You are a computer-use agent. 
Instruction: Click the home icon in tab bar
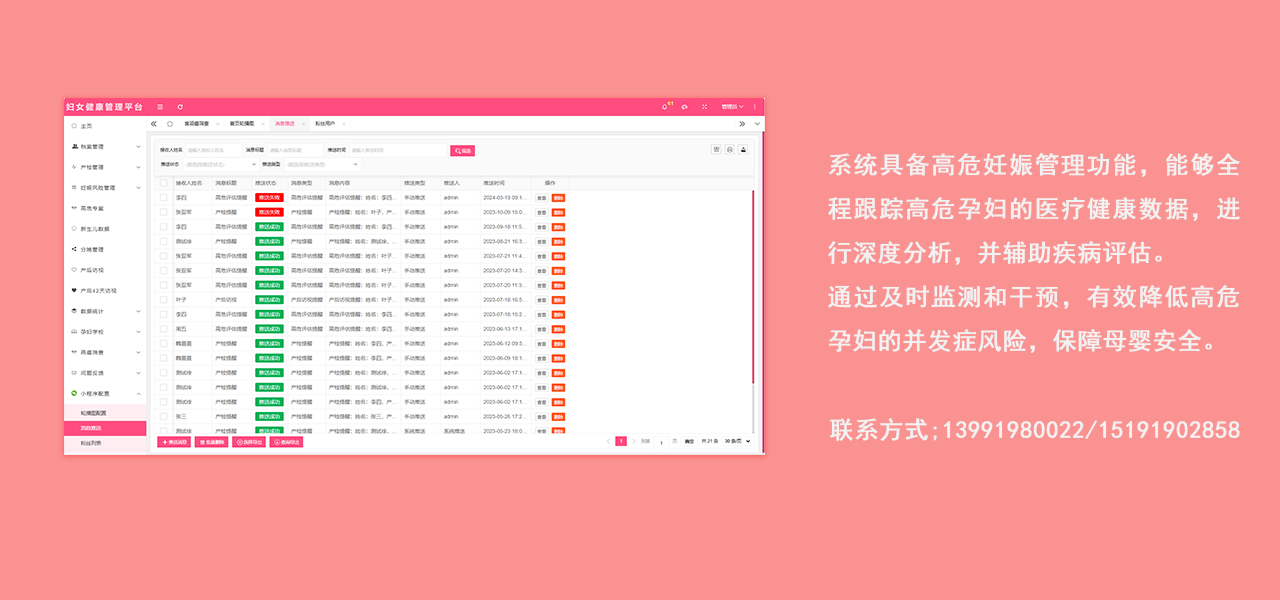coord(169,124)
